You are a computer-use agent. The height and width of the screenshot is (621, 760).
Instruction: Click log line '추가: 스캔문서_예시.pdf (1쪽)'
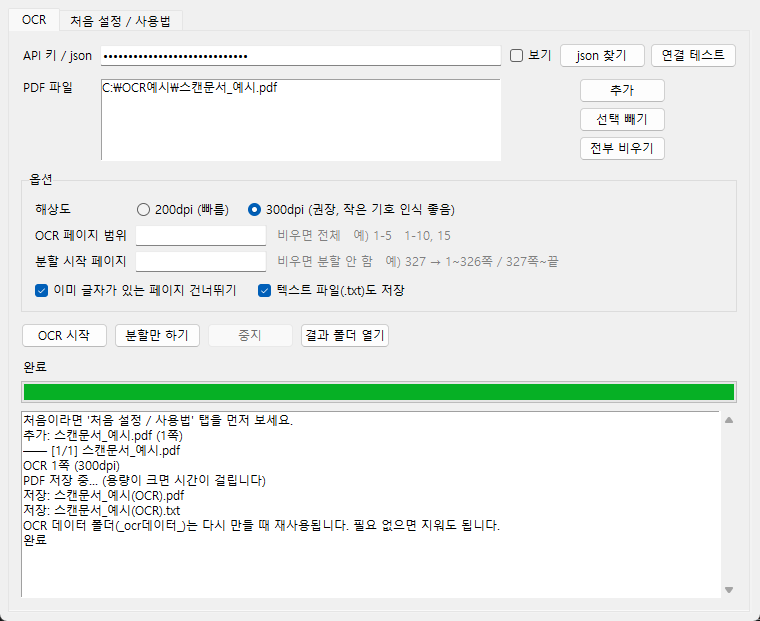click(x=103, y=435)
